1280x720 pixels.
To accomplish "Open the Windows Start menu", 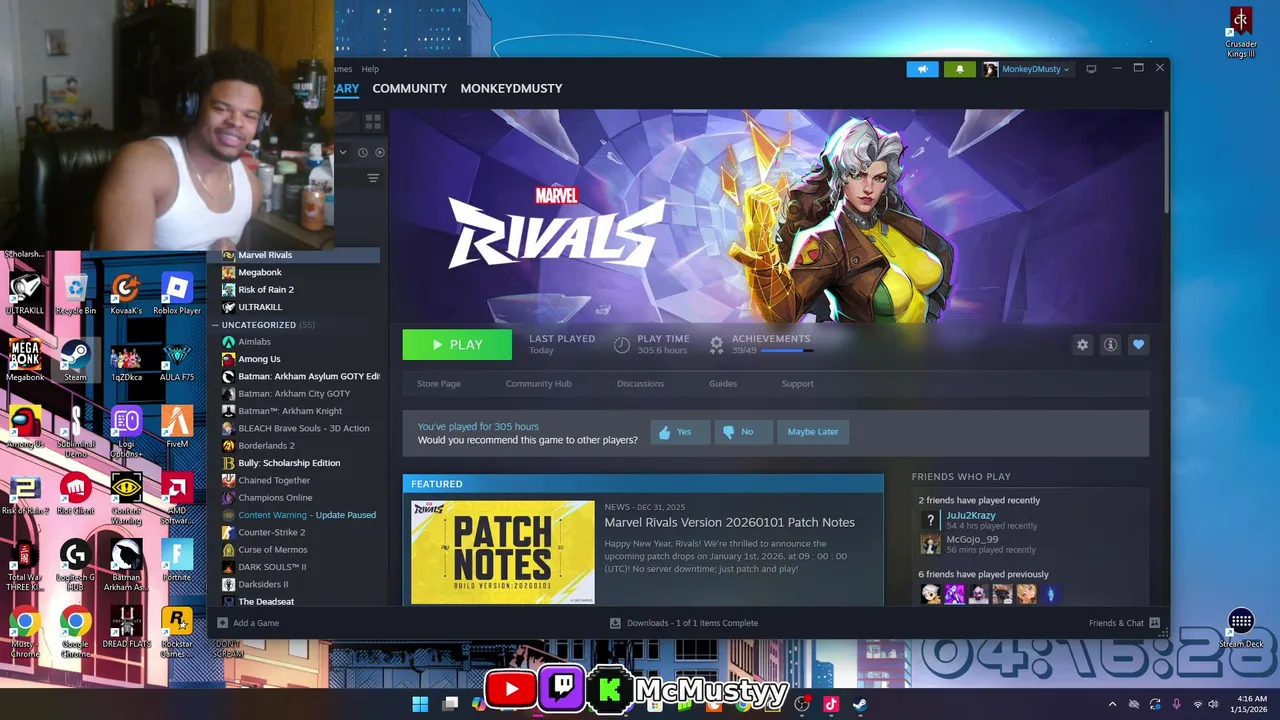I will (420, 704).
